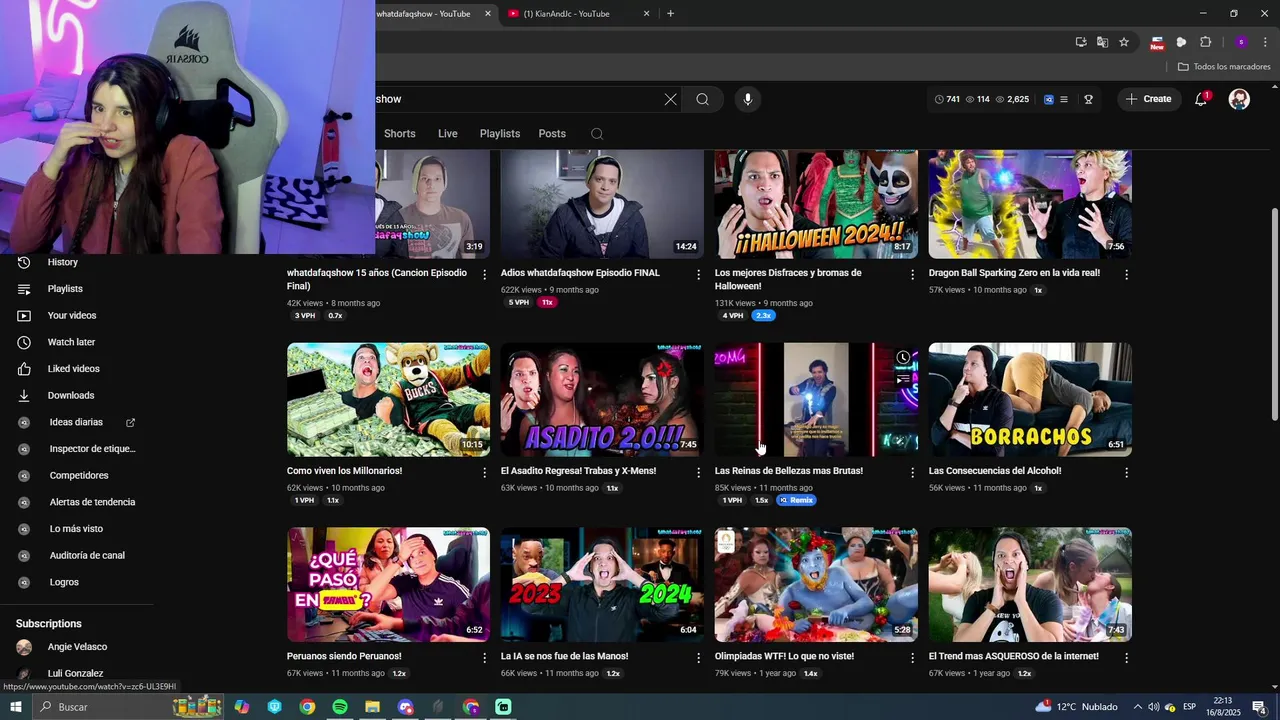Open options for 'Como viven los Millonarios!'
The image size is (1280, 720).
click(x=484, y=472)
